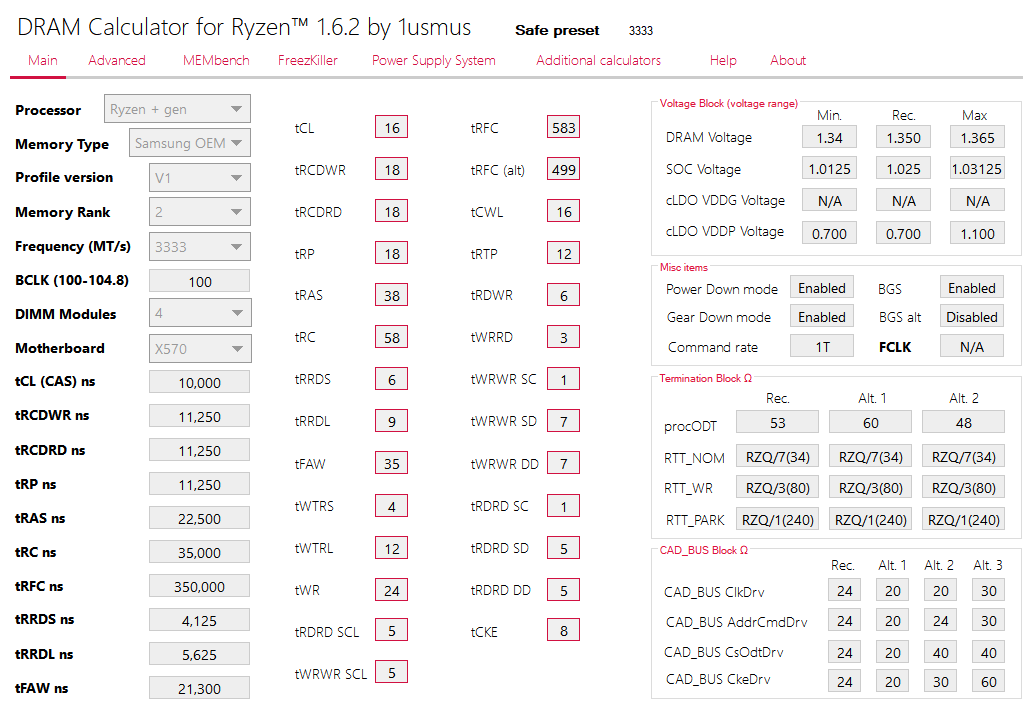1030x708 pixels.
Task: Click the tFAW ns field
Action: click(200, 688)
